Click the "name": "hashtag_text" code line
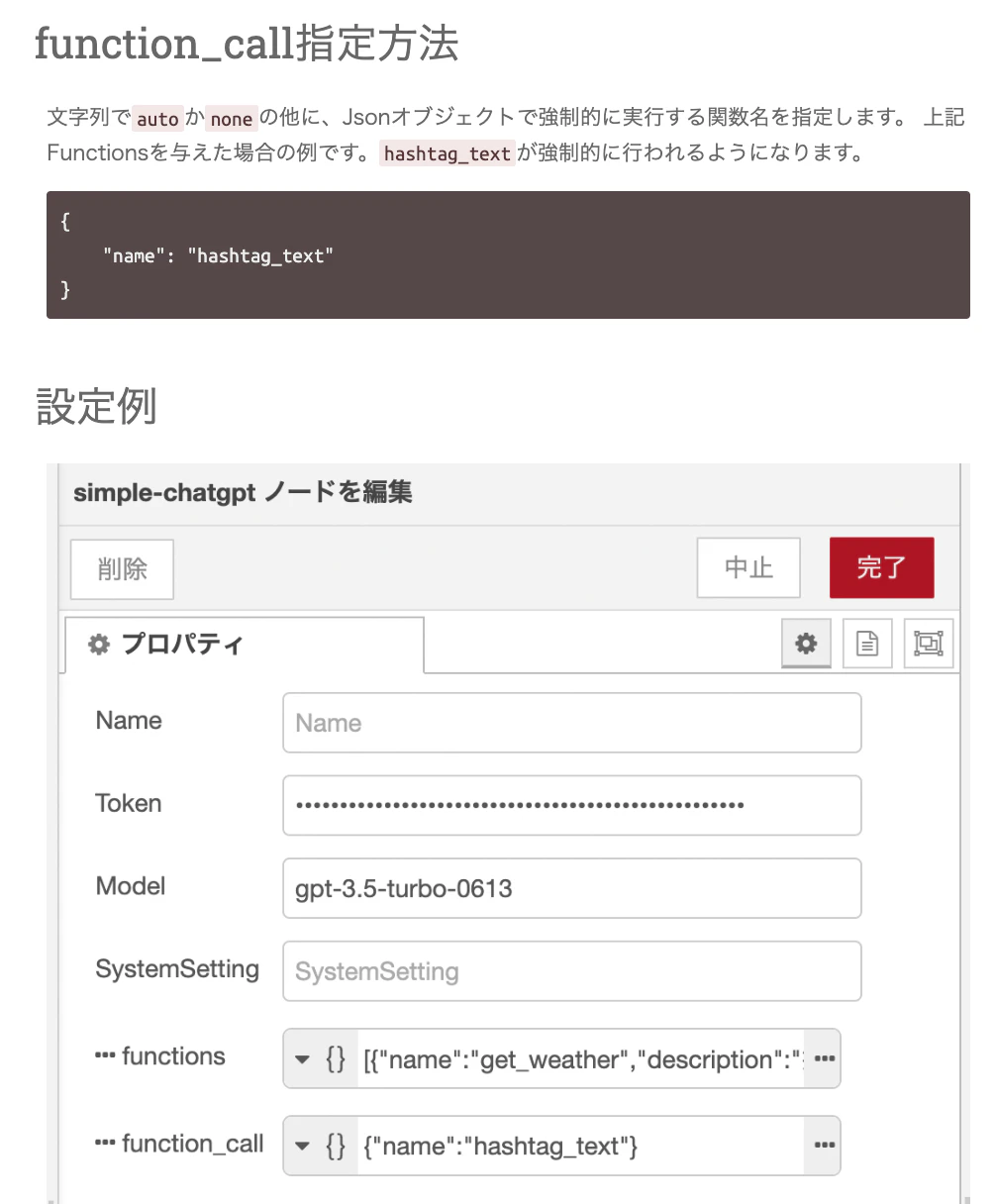Image resolution: width=996 pixels, height=1204 pixels. (x=218, y=255)
